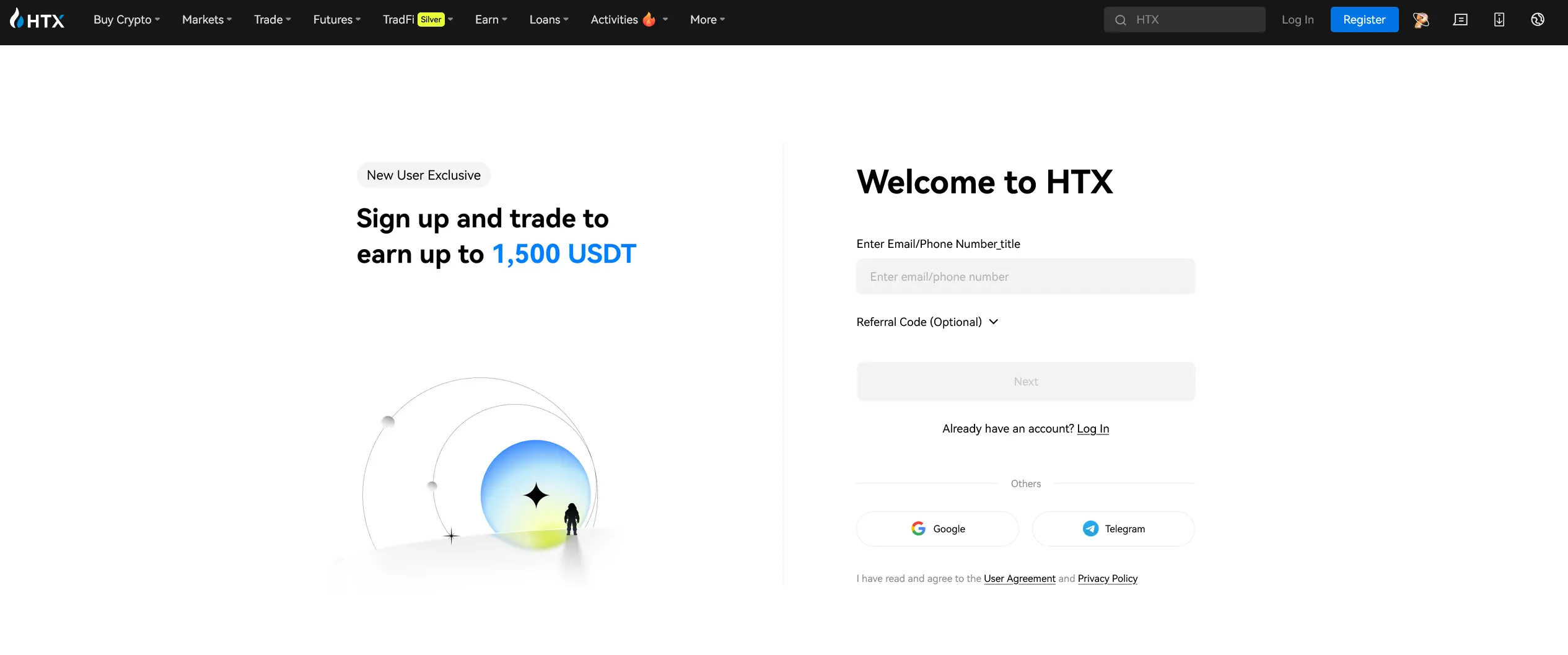
Task: Click the 'Enter Email/Phone Number_title' label
Action: 939,244
